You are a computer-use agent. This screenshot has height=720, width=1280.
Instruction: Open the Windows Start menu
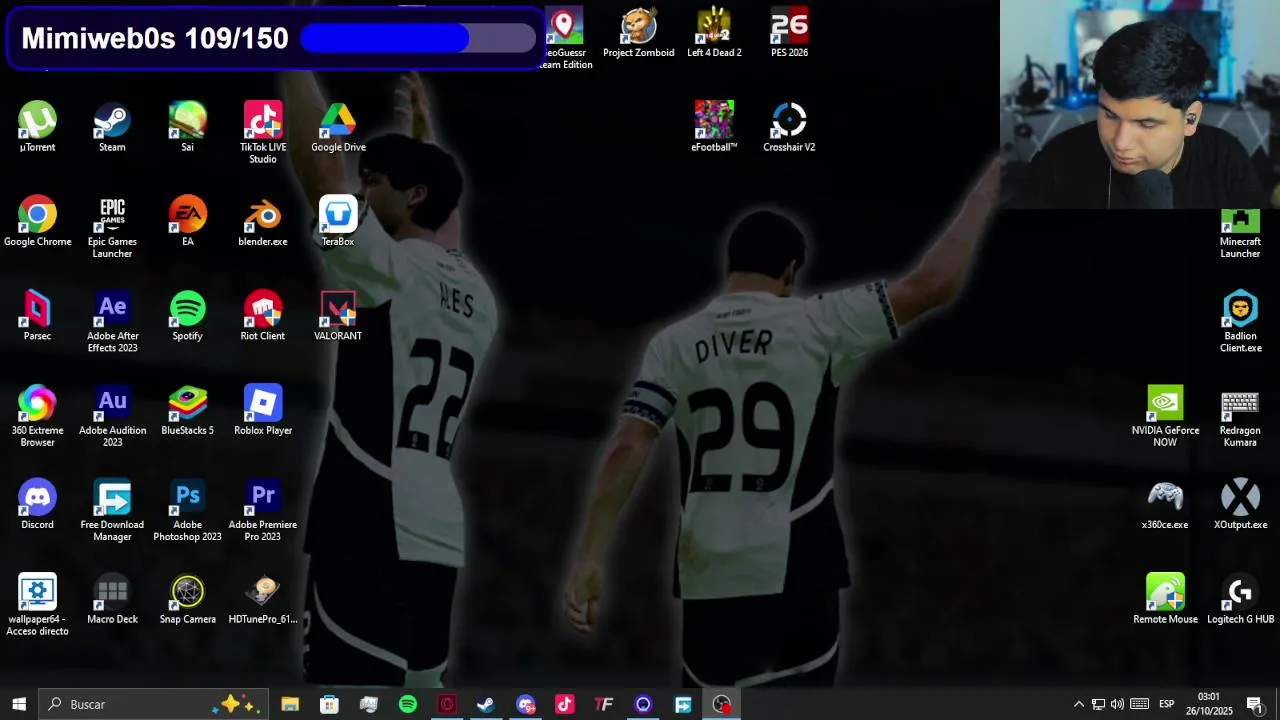pyautogui.click(x=19, y=704)
